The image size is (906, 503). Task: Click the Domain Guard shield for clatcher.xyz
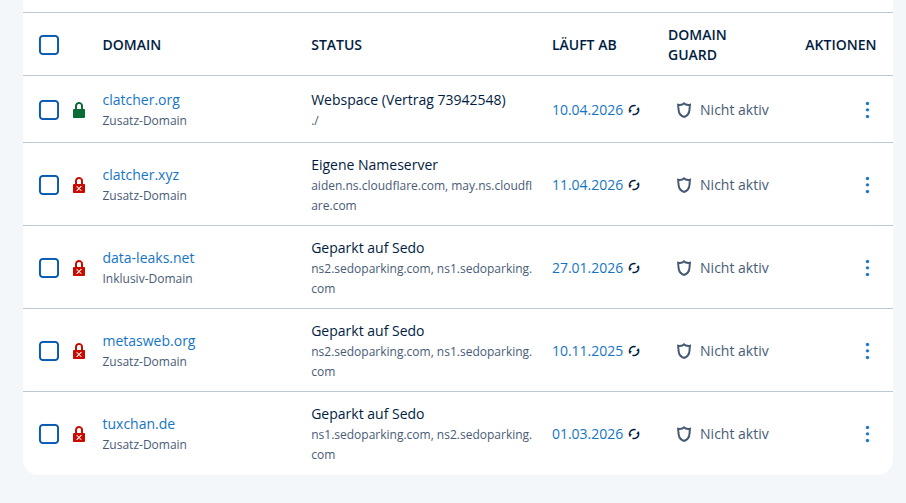684,185
